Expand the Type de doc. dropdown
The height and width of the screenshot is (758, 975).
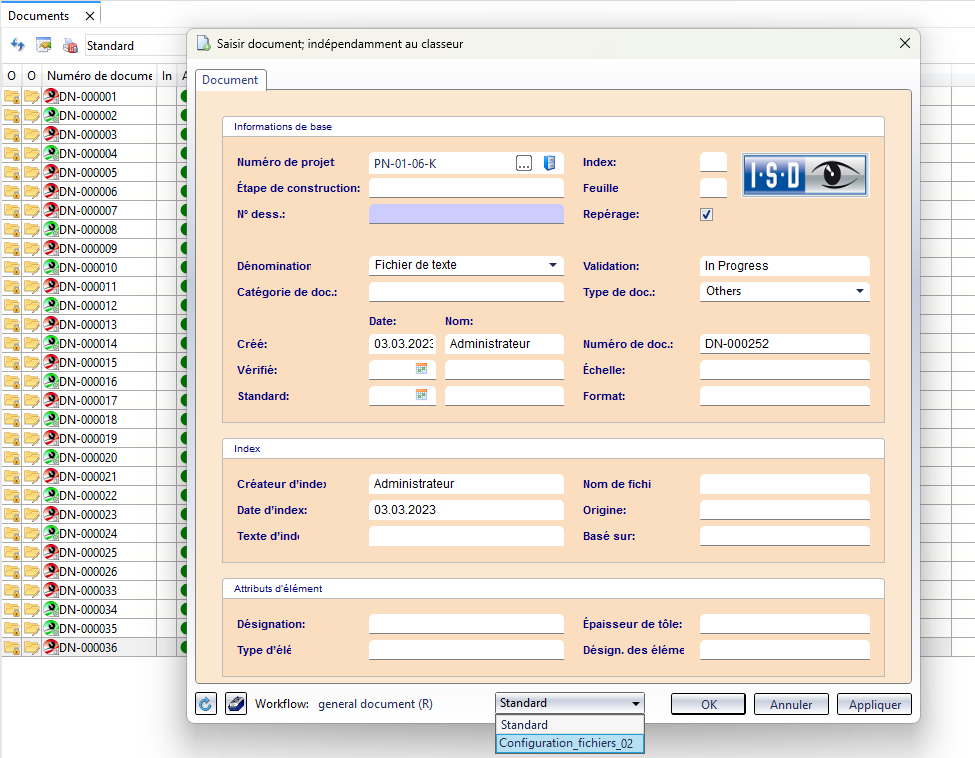[x=859, y=291]
